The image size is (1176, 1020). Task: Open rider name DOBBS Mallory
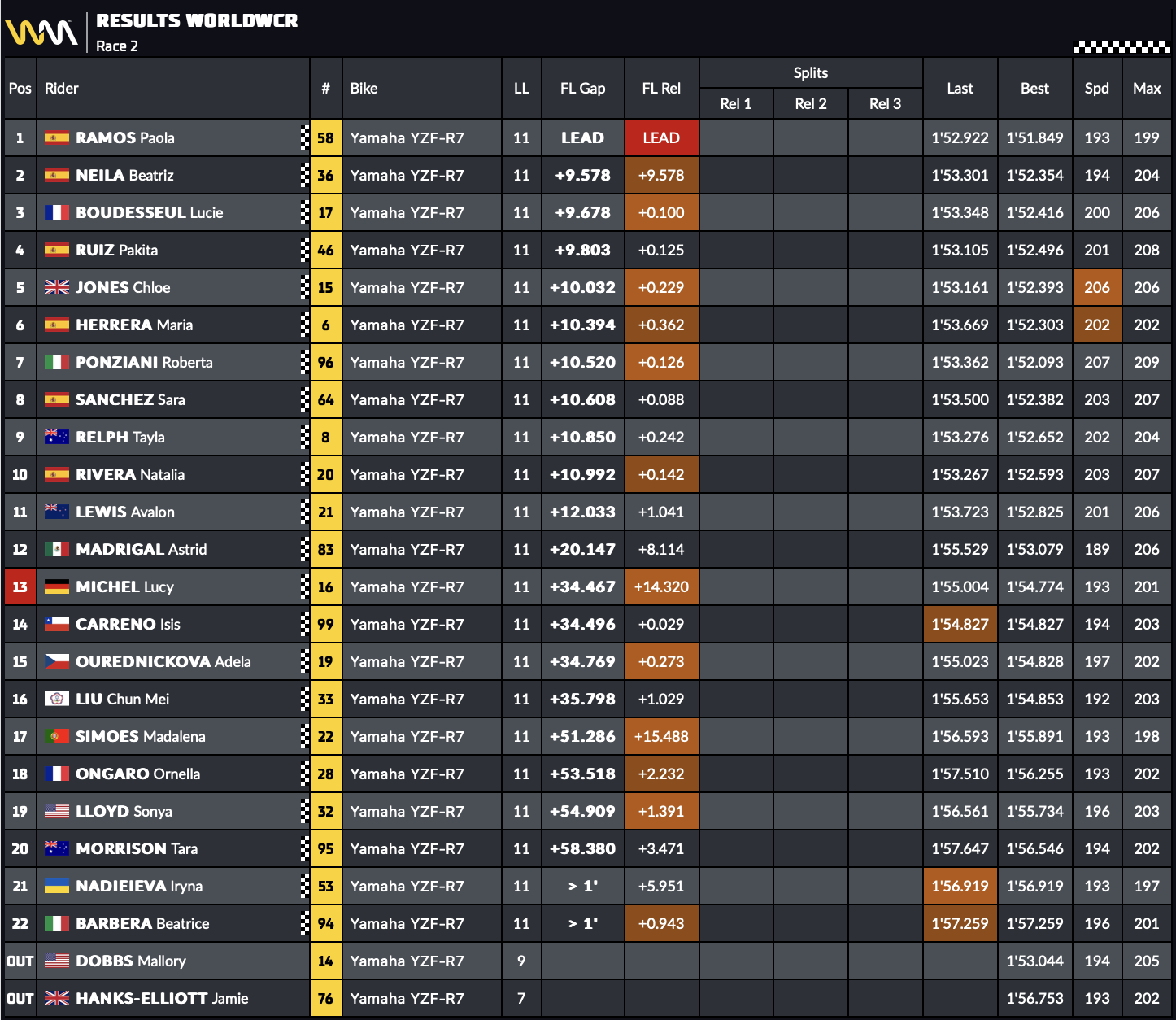pyautogui.click(x=130, y=961)
